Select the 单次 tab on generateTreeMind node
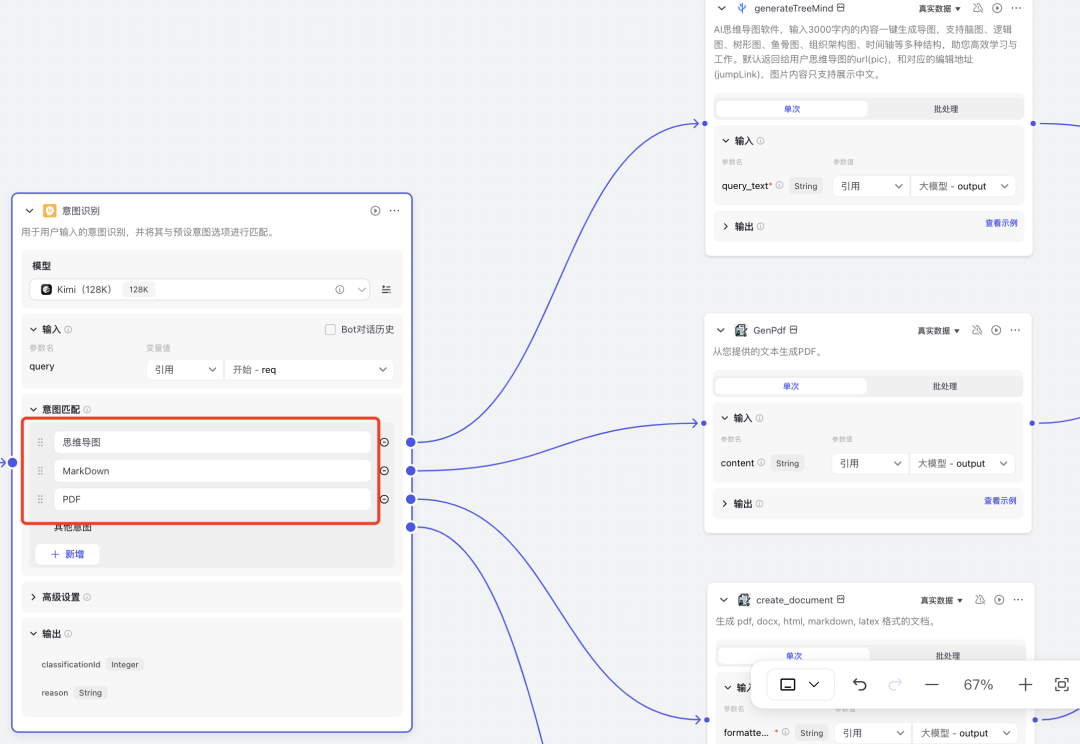1080x744 pixels. [791, 107]
